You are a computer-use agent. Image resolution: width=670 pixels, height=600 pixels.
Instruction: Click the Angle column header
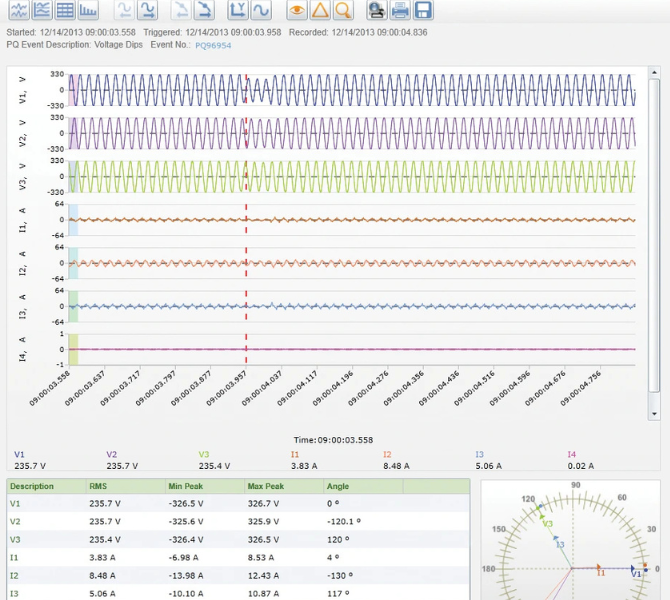[337, 486]
